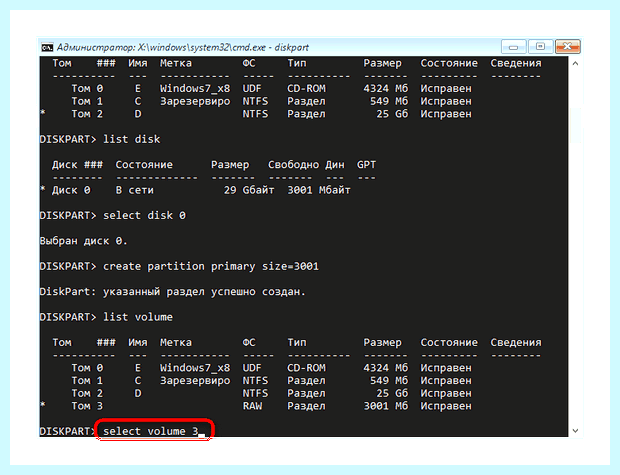Close the diskpart console window
Screen dimensions: 620x475
tap(567, 47)
